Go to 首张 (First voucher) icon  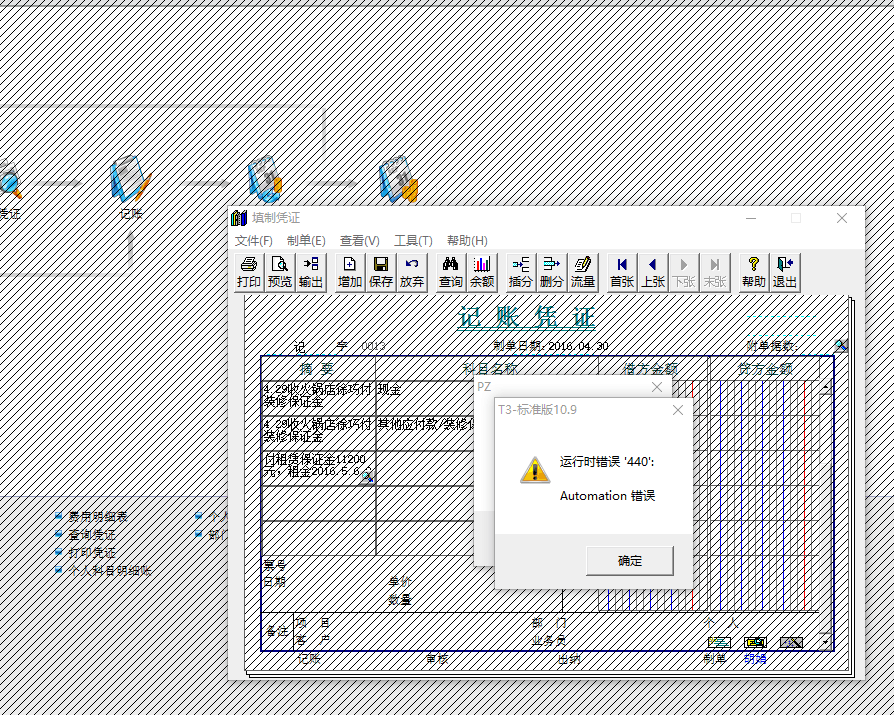(622, 272)
